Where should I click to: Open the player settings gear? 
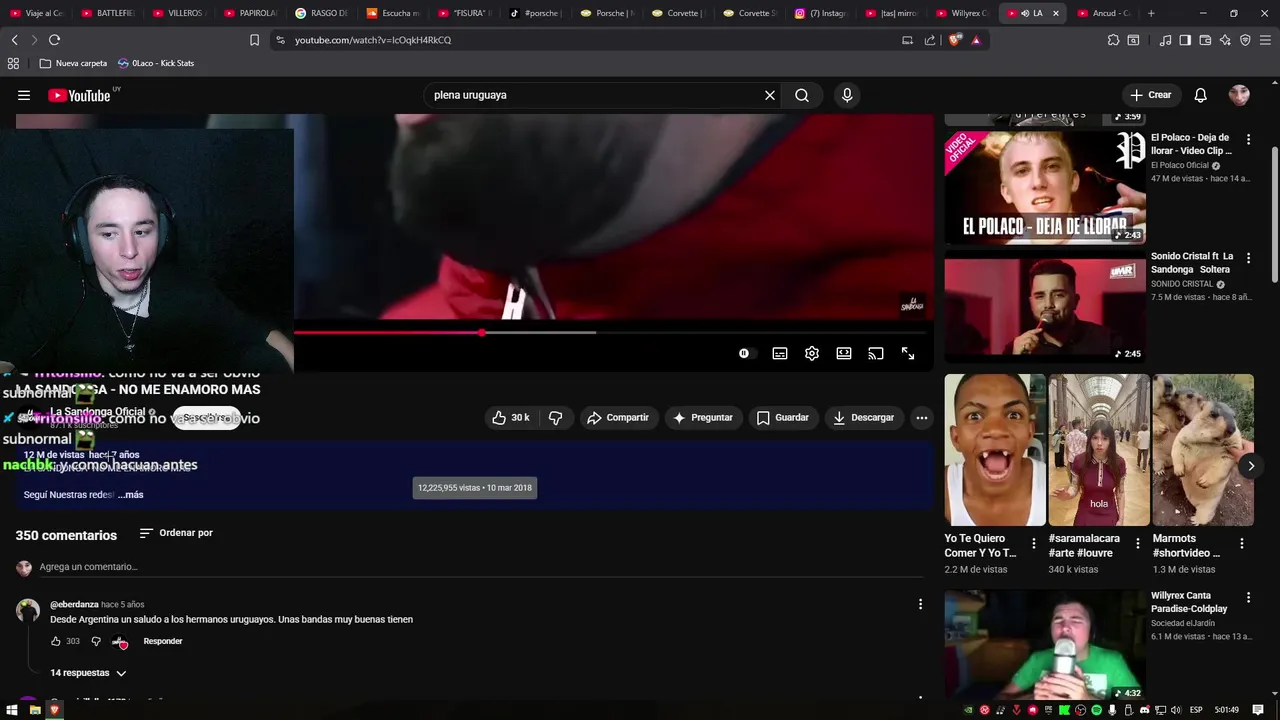[x=812, y=353]
